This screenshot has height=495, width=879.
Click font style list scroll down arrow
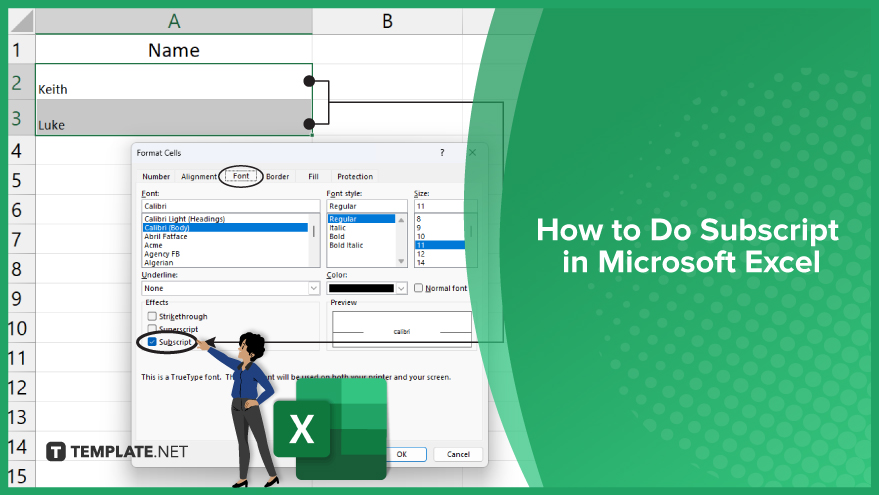[401, 261]
